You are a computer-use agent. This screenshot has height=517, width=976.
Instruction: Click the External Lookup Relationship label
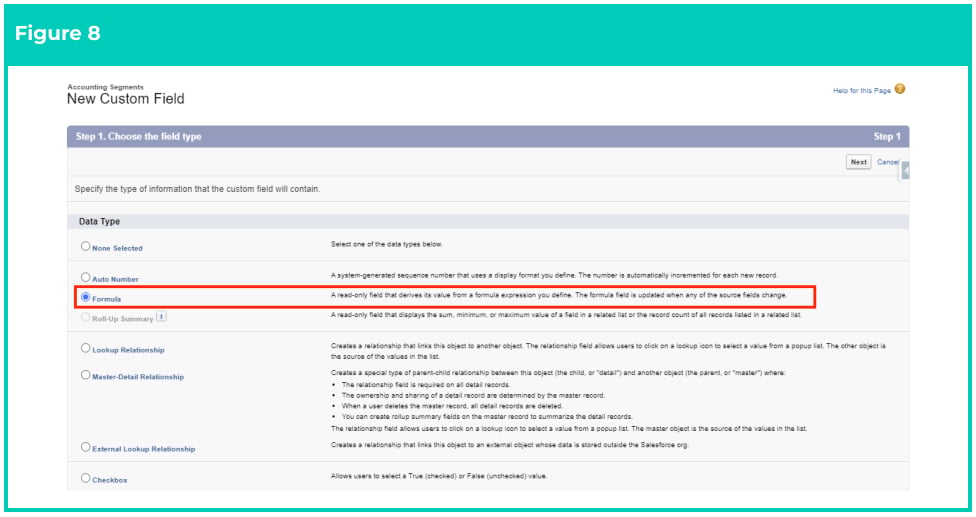click(x=144, y=449)
